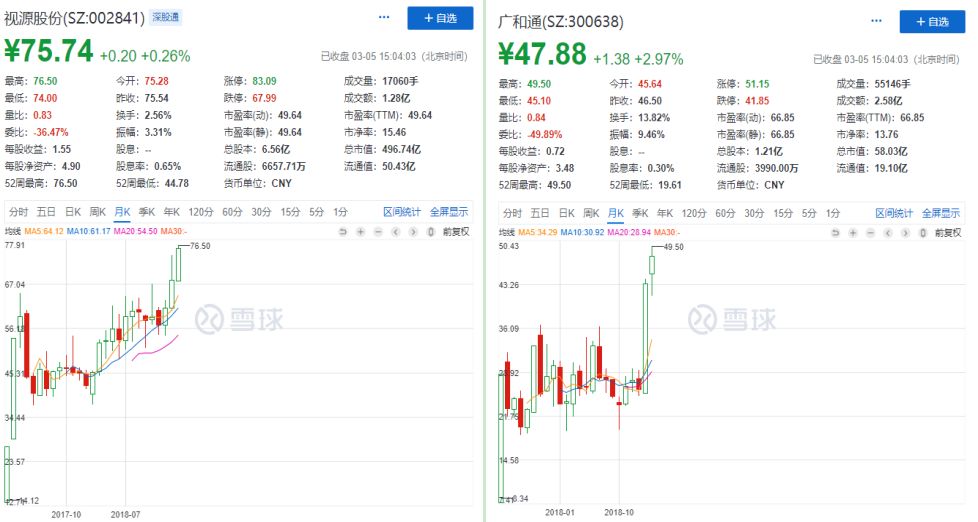The width and height of the screenshot is (978, 522).
Task: Move the 广和通 chart left
Action: point(888,233)
